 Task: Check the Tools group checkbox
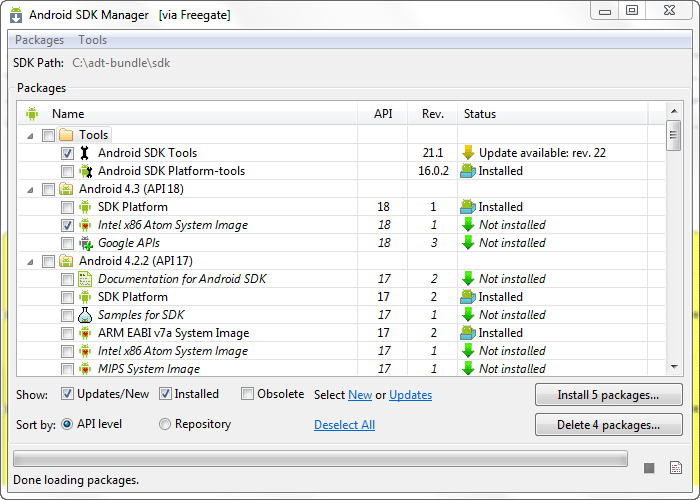tap(48, 135)
